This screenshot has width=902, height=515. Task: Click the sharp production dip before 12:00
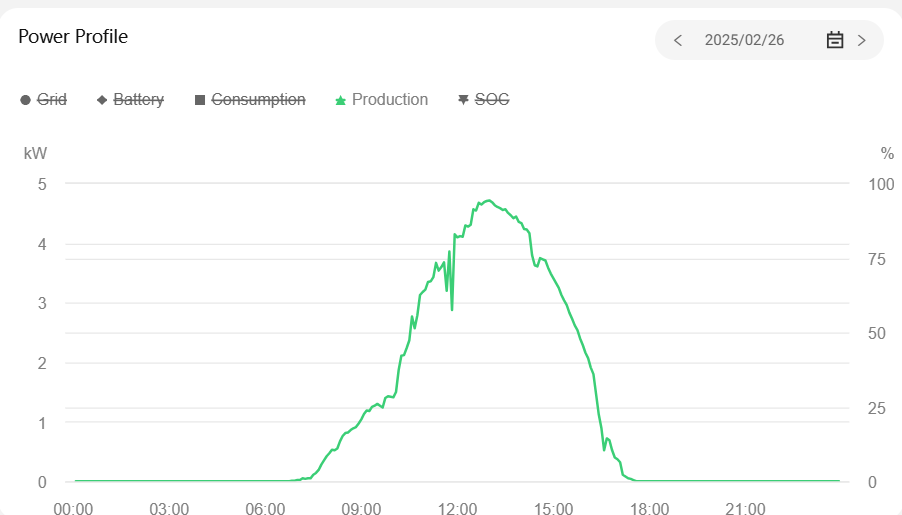452,308
